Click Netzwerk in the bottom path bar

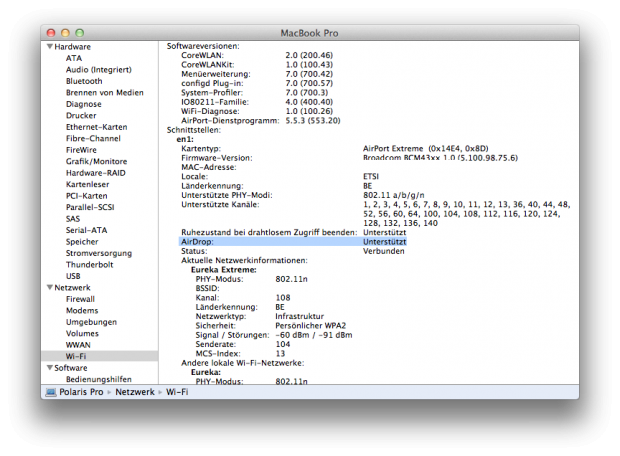[135, 392]
